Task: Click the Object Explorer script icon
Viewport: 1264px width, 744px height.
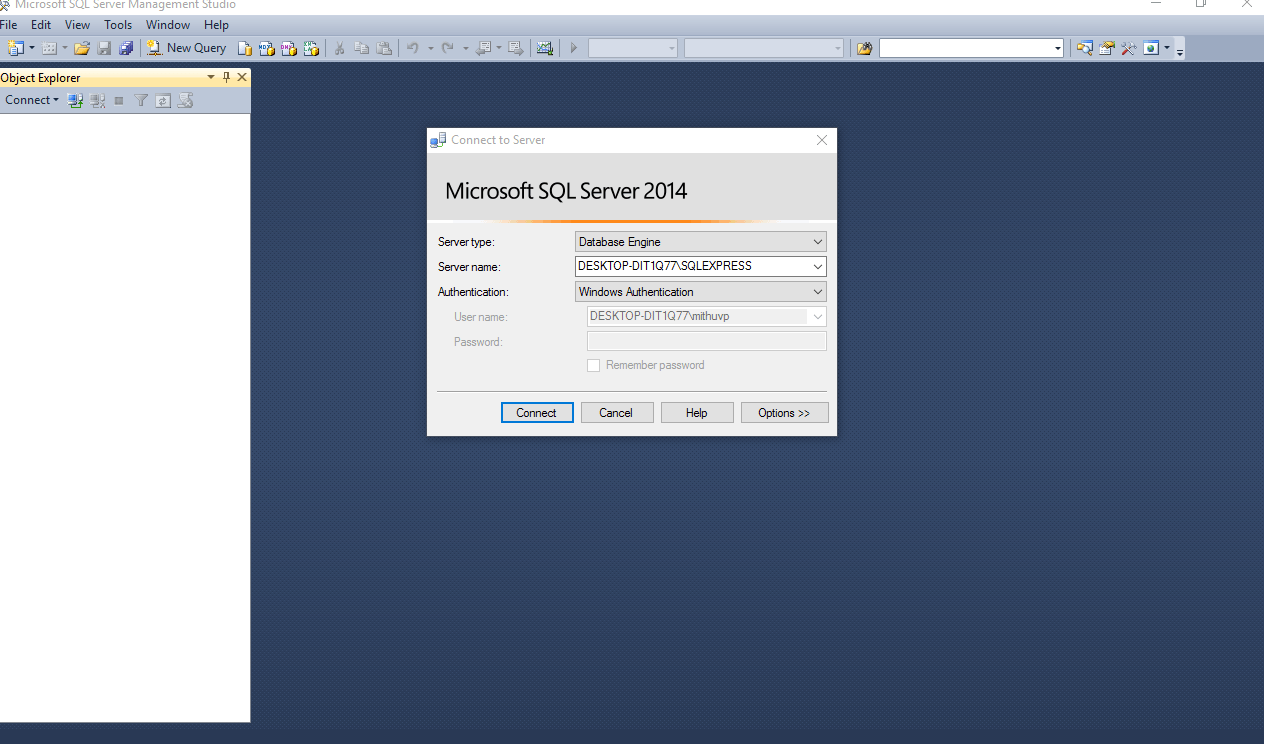Action: [185, 100]
